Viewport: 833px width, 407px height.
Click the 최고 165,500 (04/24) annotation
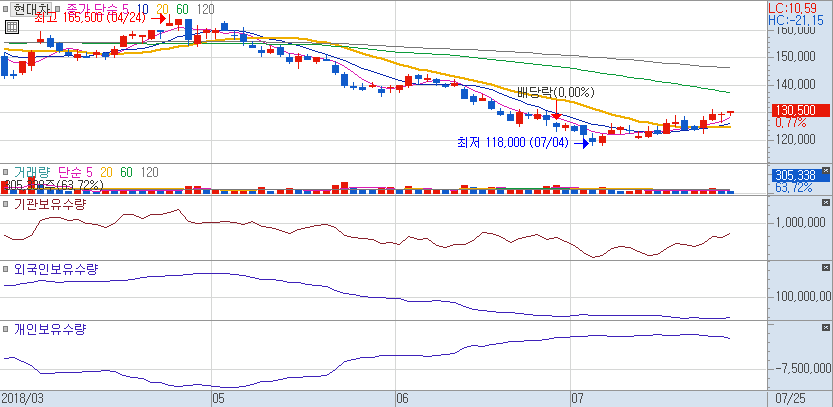[90, 18]
